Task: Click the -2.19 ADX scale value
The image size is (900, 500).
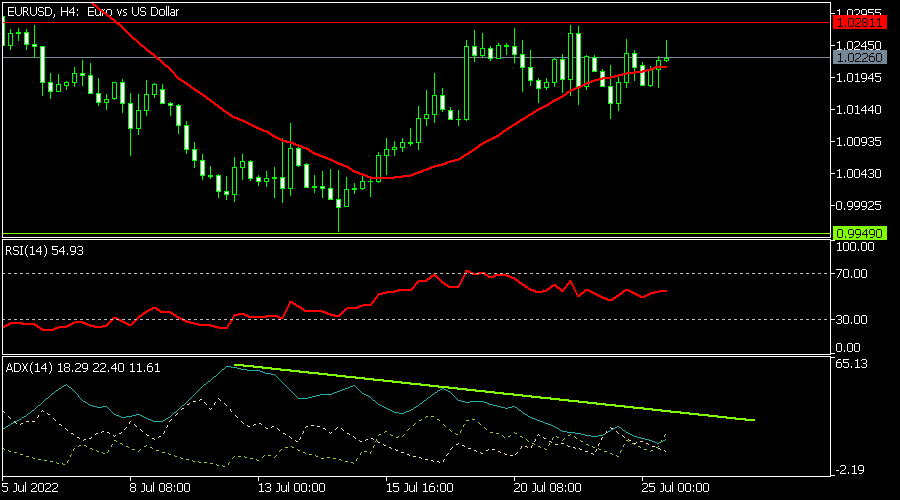Action: click(850, 470)
